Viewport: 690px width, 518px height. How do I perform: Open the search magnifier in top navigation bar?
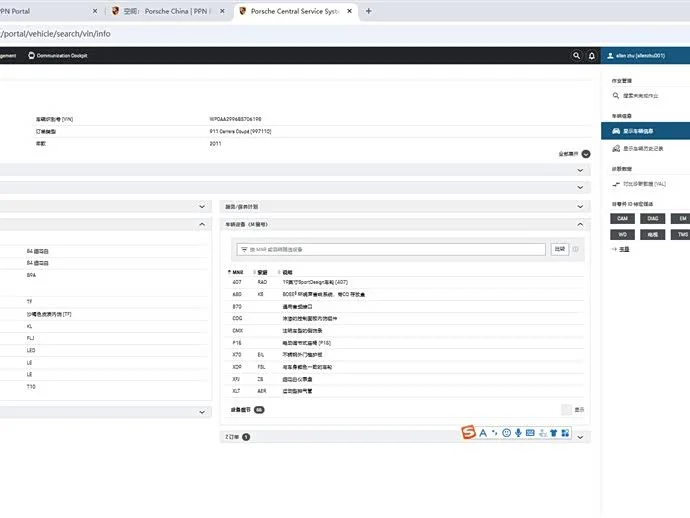coord(576,55)
